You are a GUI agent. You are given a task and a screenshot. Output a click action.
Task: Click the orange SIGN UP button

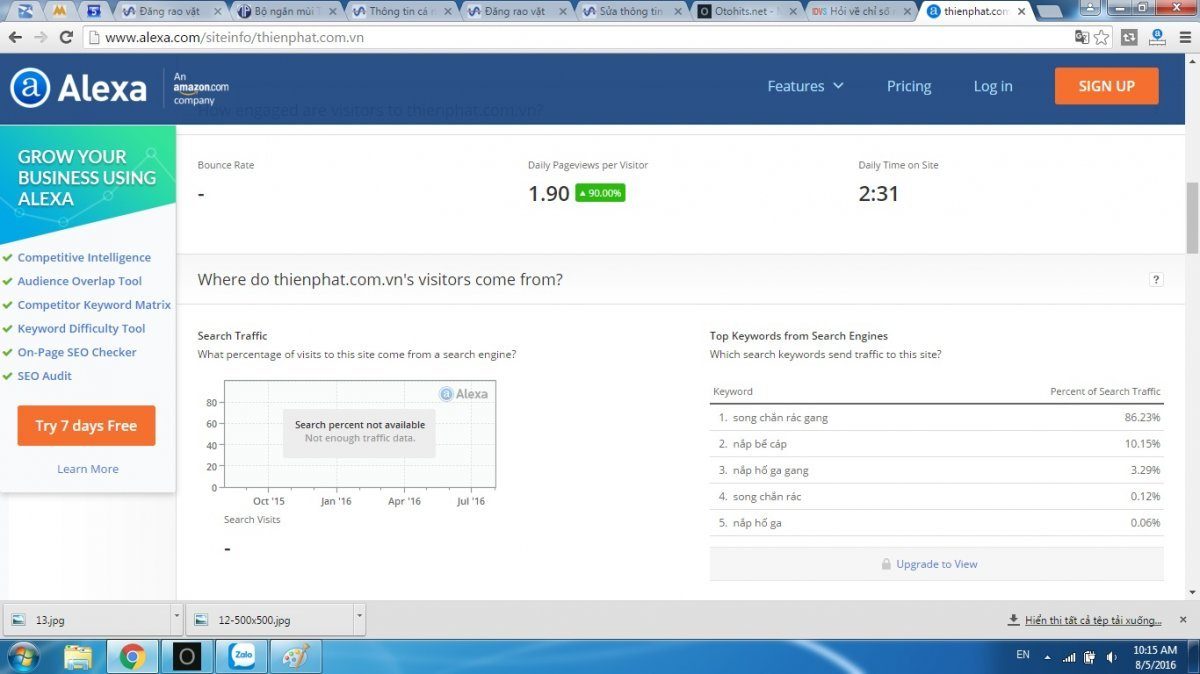click(x=1106, y=86)
